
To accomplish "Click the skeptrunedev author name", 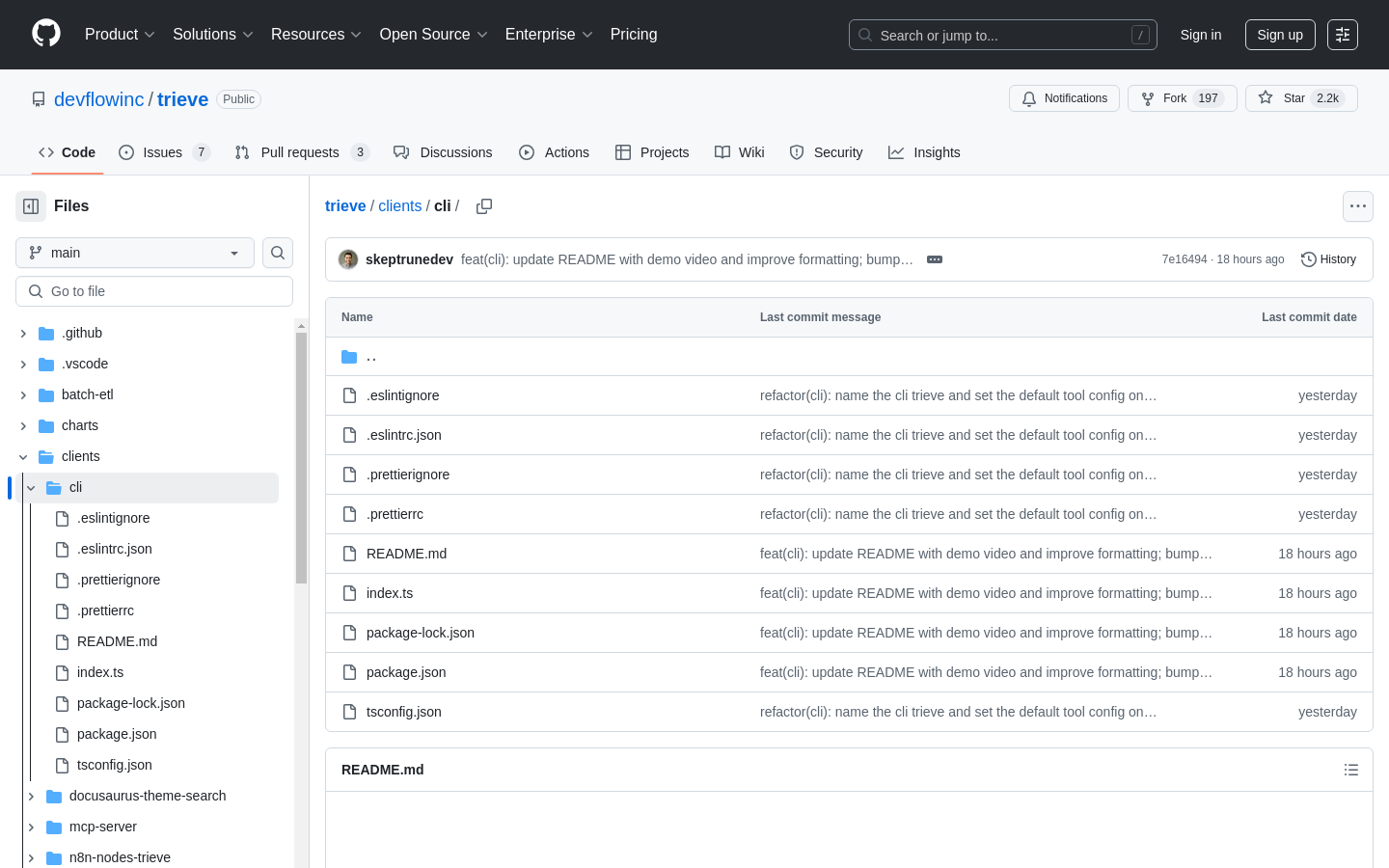I will tap(409, 259).
